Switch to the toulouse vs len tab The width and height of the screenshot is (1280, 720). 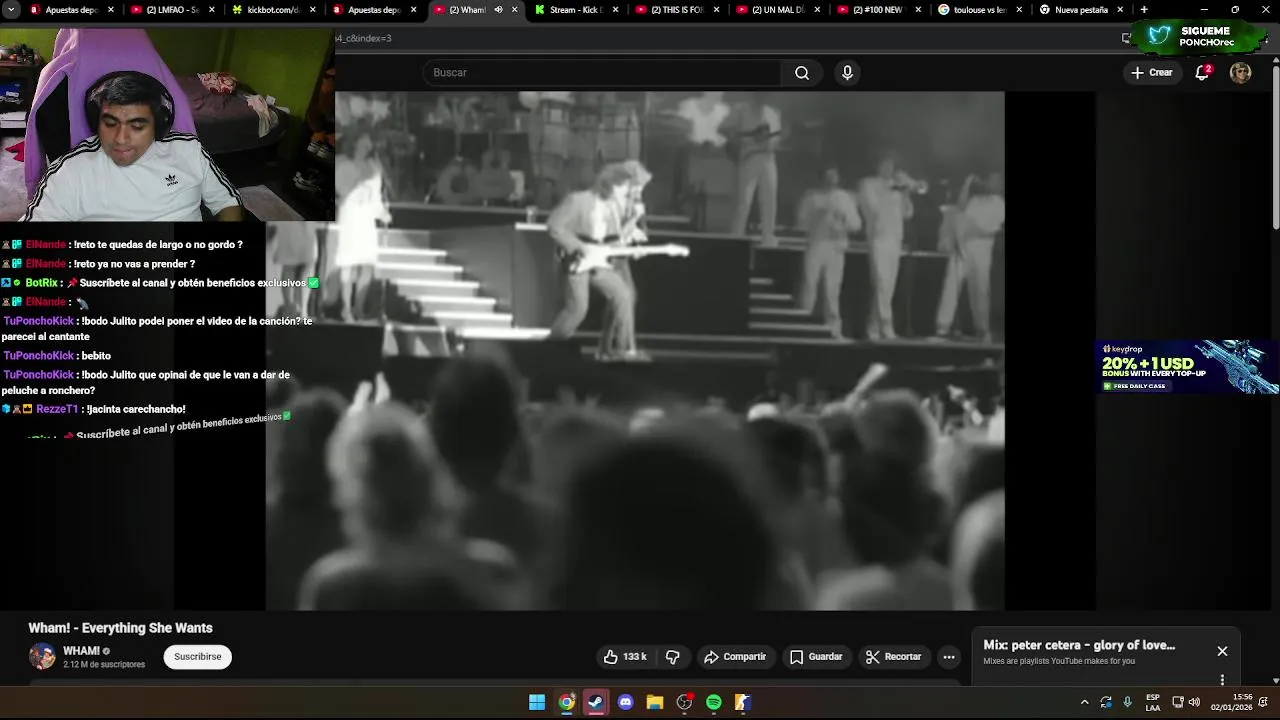980,10
